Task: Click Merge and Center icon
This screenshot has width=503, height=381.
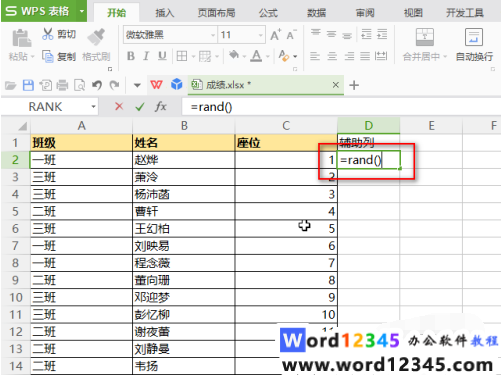Action: point(425,37)
